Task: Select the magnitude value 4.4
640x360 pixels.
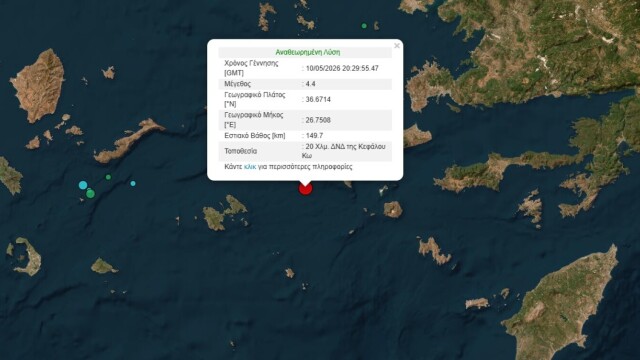Action: (x=310, y=84)
